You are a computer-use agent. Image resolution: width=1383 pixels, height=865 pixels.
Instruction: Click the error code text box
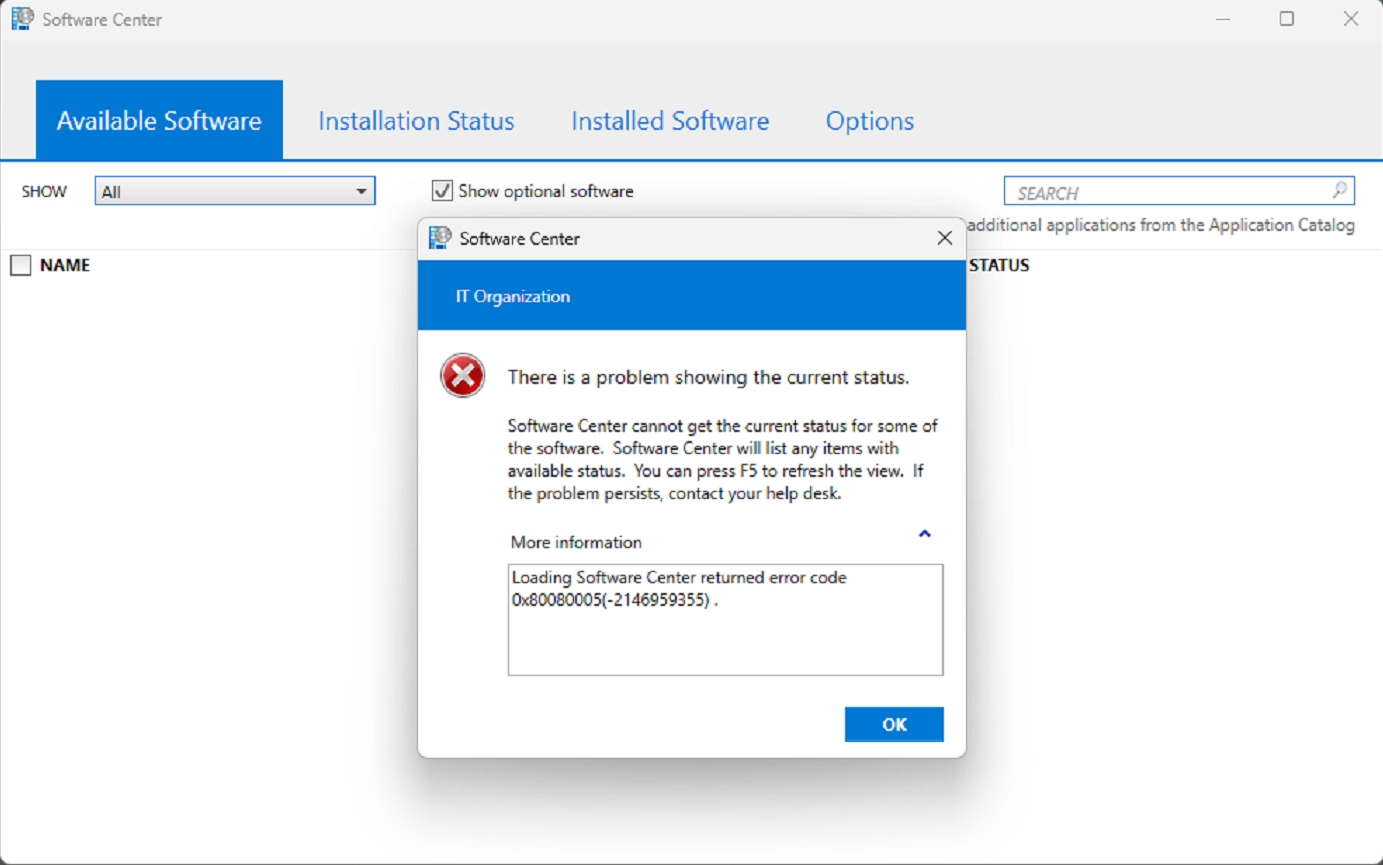pyautogui.click(x=725, y=620)
